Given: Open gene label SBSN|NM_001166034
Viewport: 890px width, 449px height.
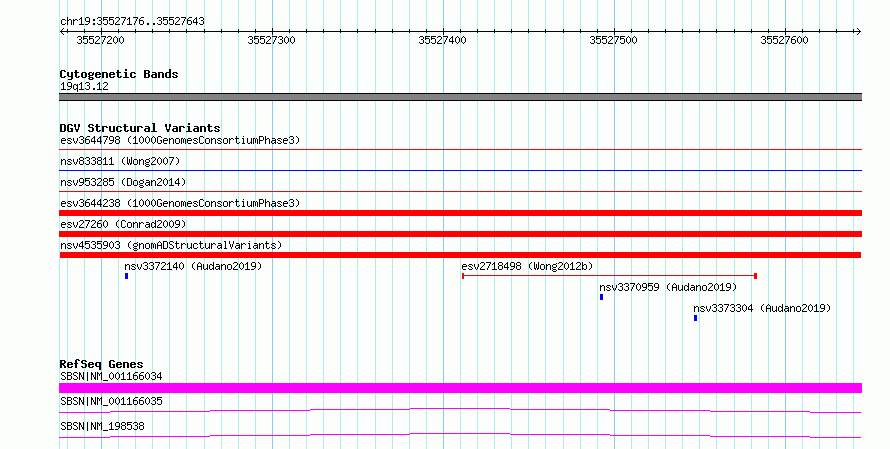Looking at the screenshot, I should pos(111,376).
